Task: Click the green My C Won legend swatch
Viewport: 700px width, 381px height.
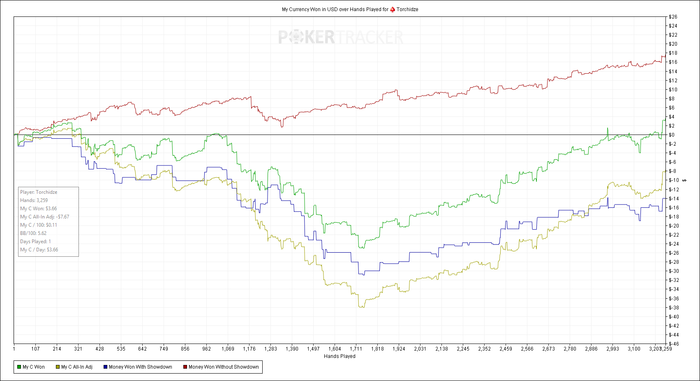Action: [19, 367]
